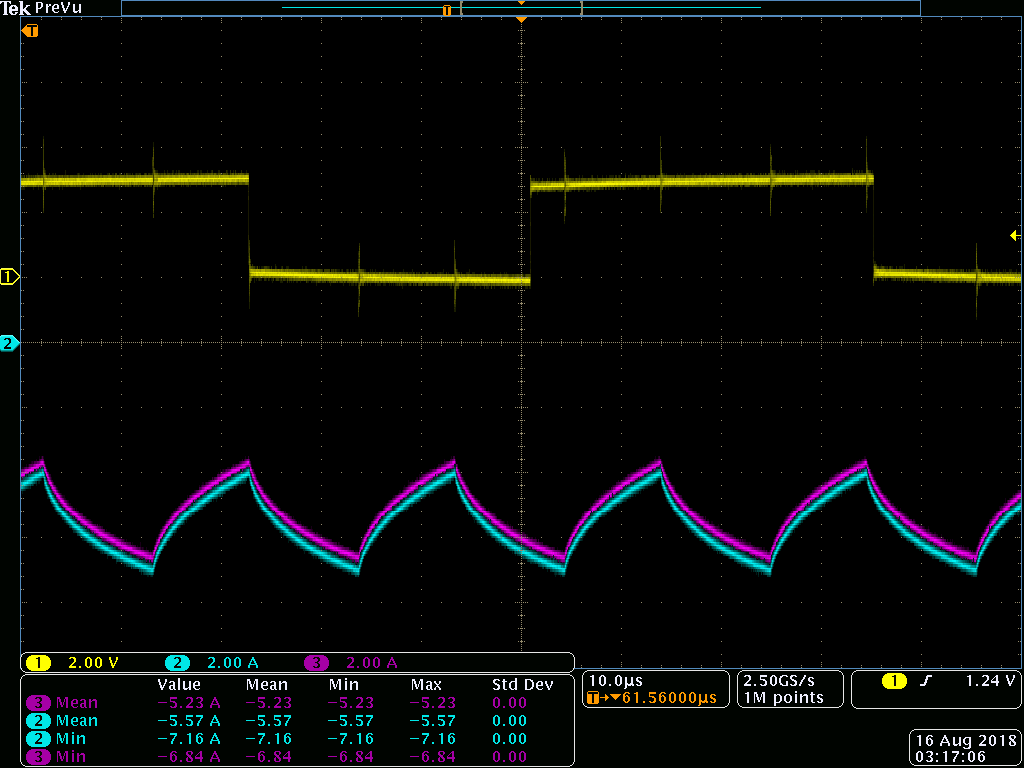1024x768 pixels.
Task: Click the cyan 2.00 A scale readout
Action: 232,663
